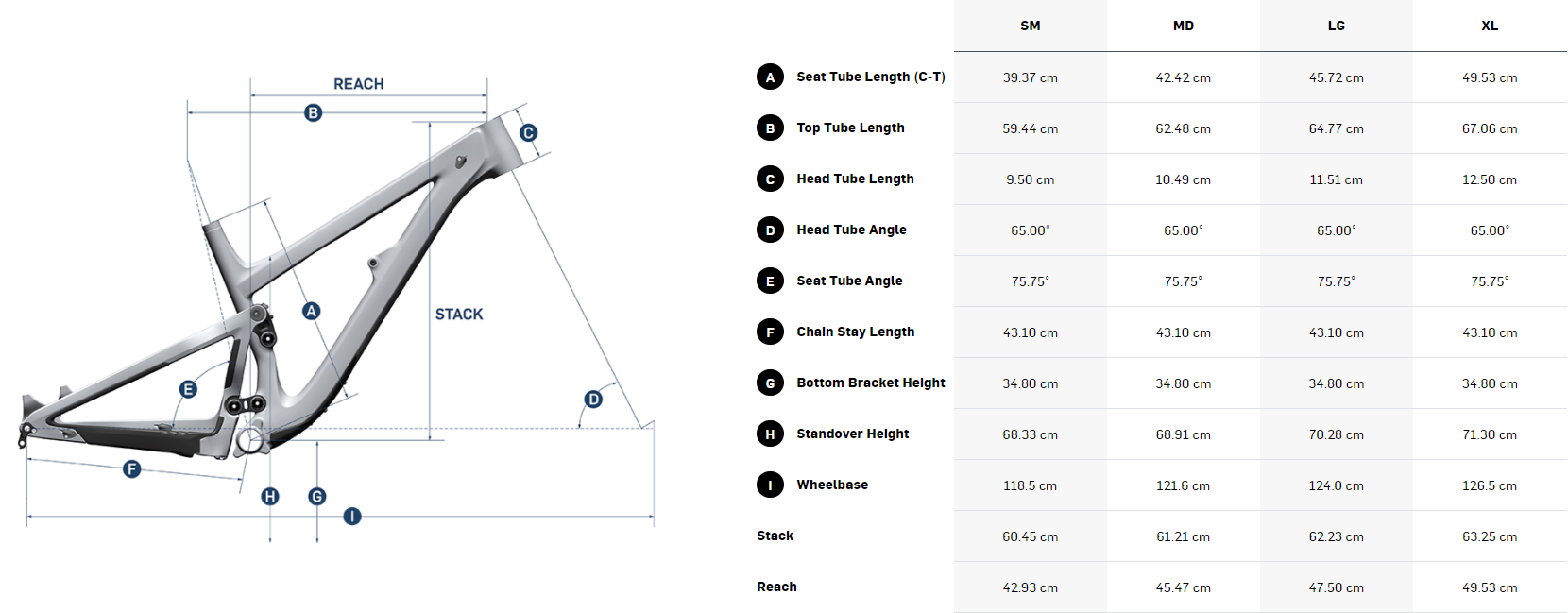
Task: Click the black A icon beside Seat Tube Length
Action: coord(770,77)
